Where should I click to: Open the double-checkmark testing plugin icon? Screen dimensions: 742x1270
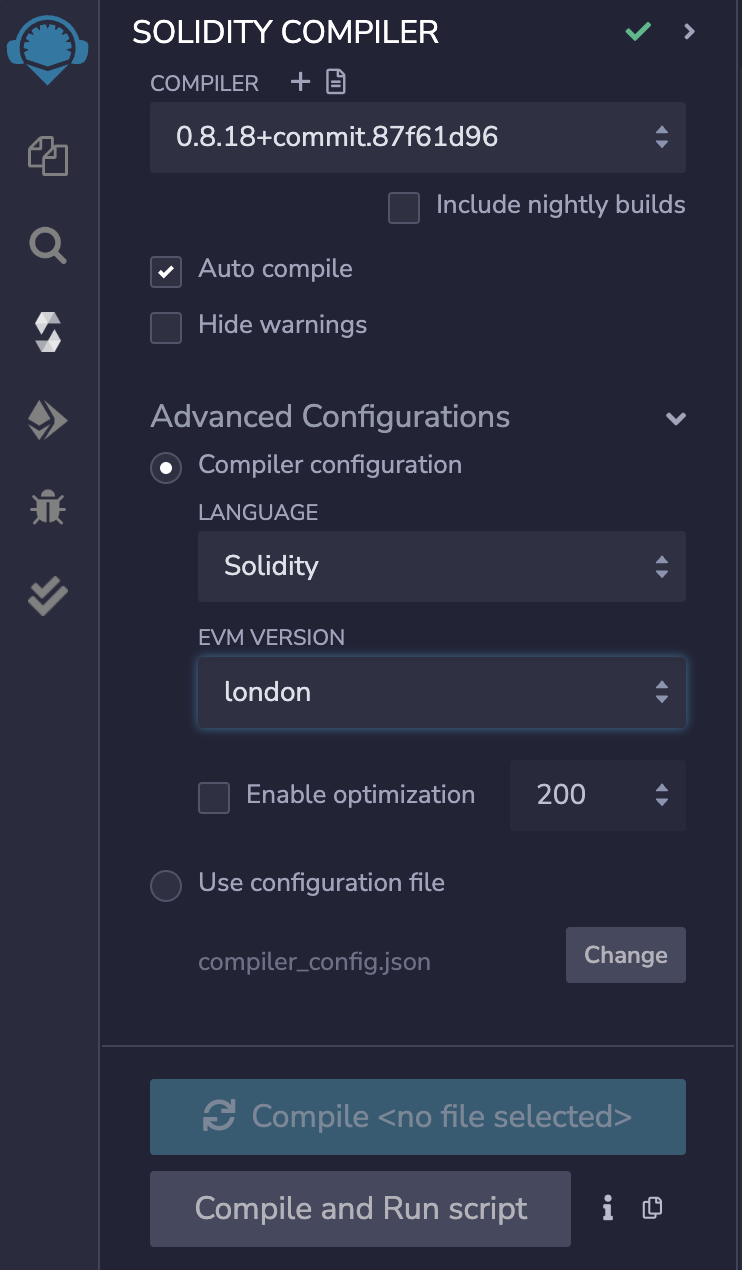click(x=48, y=596)
